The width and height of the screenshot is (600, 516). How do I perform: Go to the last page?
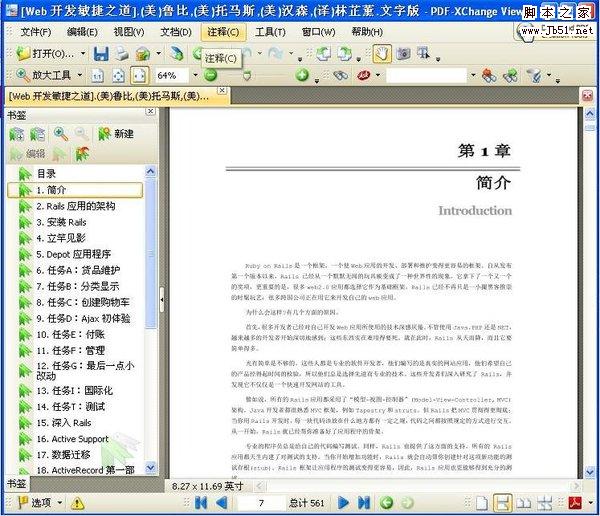coord(364,503)
